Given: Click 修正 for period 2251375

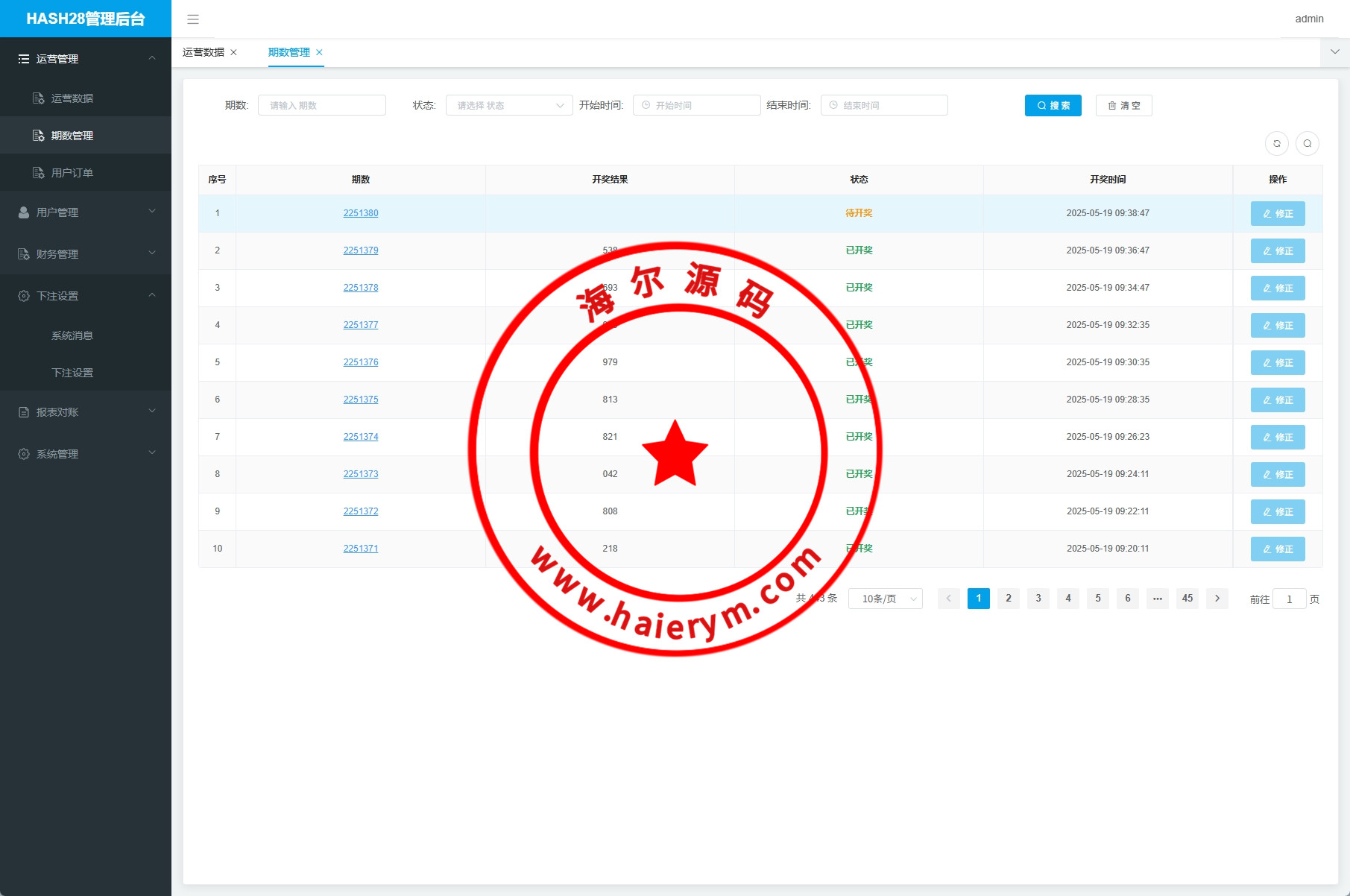Looking at the screenshot, I should (1277, 400).
